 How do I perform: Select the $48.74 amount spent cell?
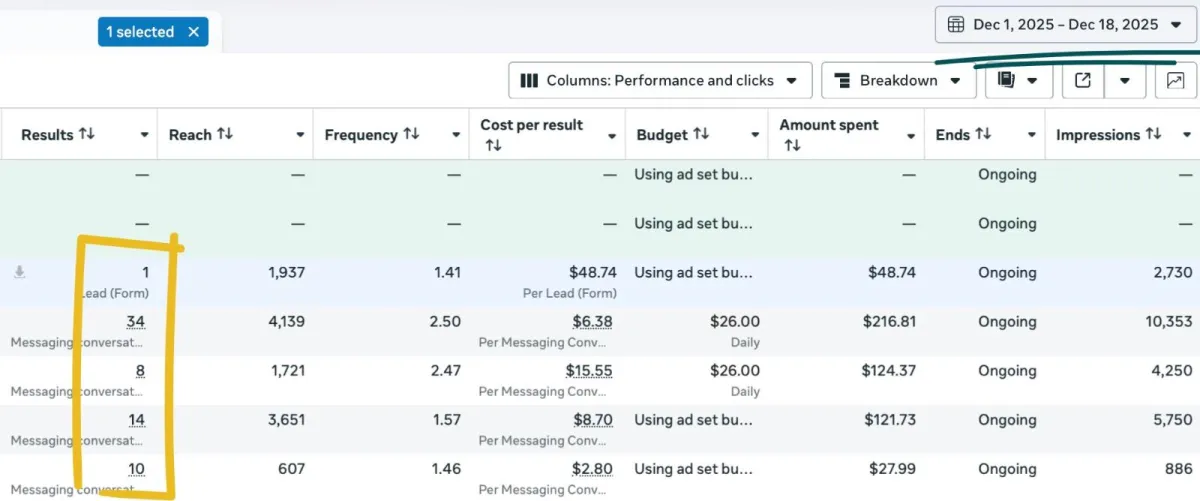pos(889,272)
